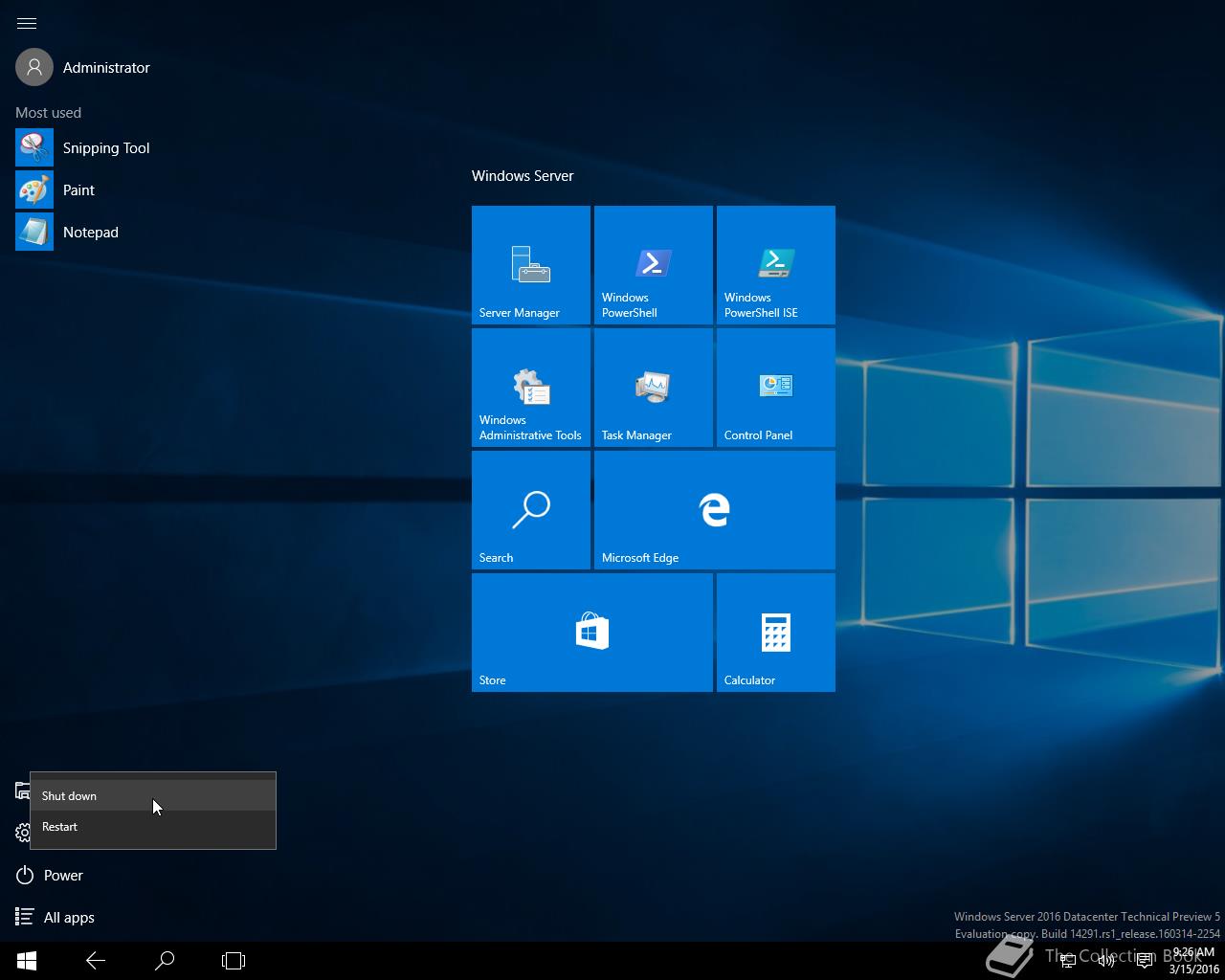Viewport: 1225px width, 980px height.
Task: Open the Windows PowerShell ISE tile
Action: 776,265
